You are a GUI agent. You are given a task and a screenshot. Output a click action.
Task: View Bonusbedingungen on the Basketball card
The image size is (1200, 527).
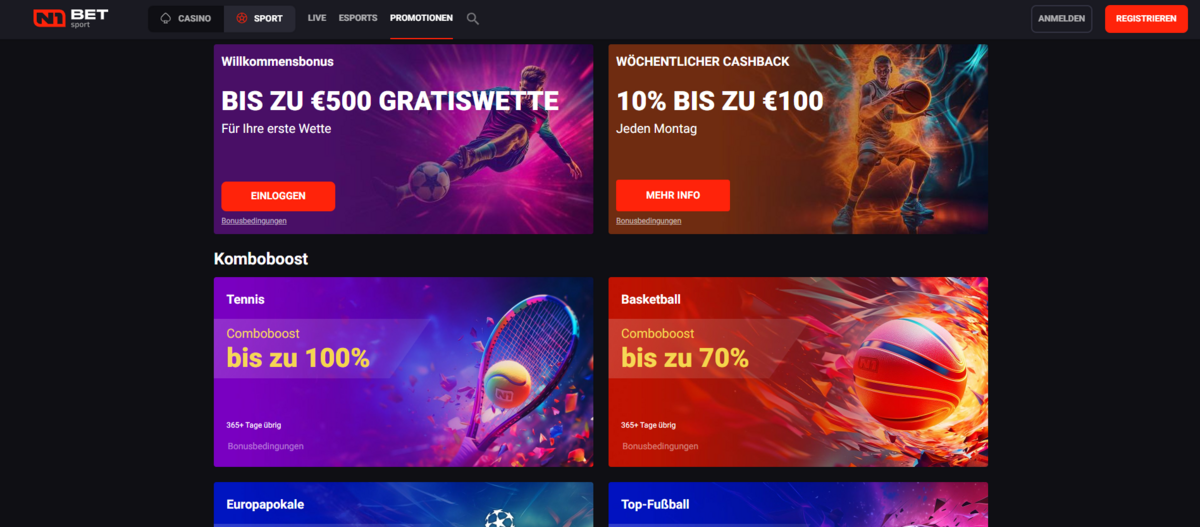tap(660, 446)
